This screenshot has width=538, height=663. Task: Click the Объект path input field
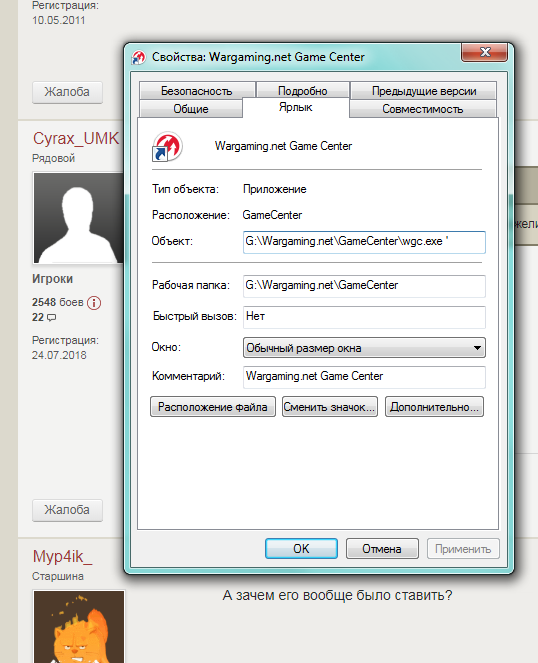[364, 242]
